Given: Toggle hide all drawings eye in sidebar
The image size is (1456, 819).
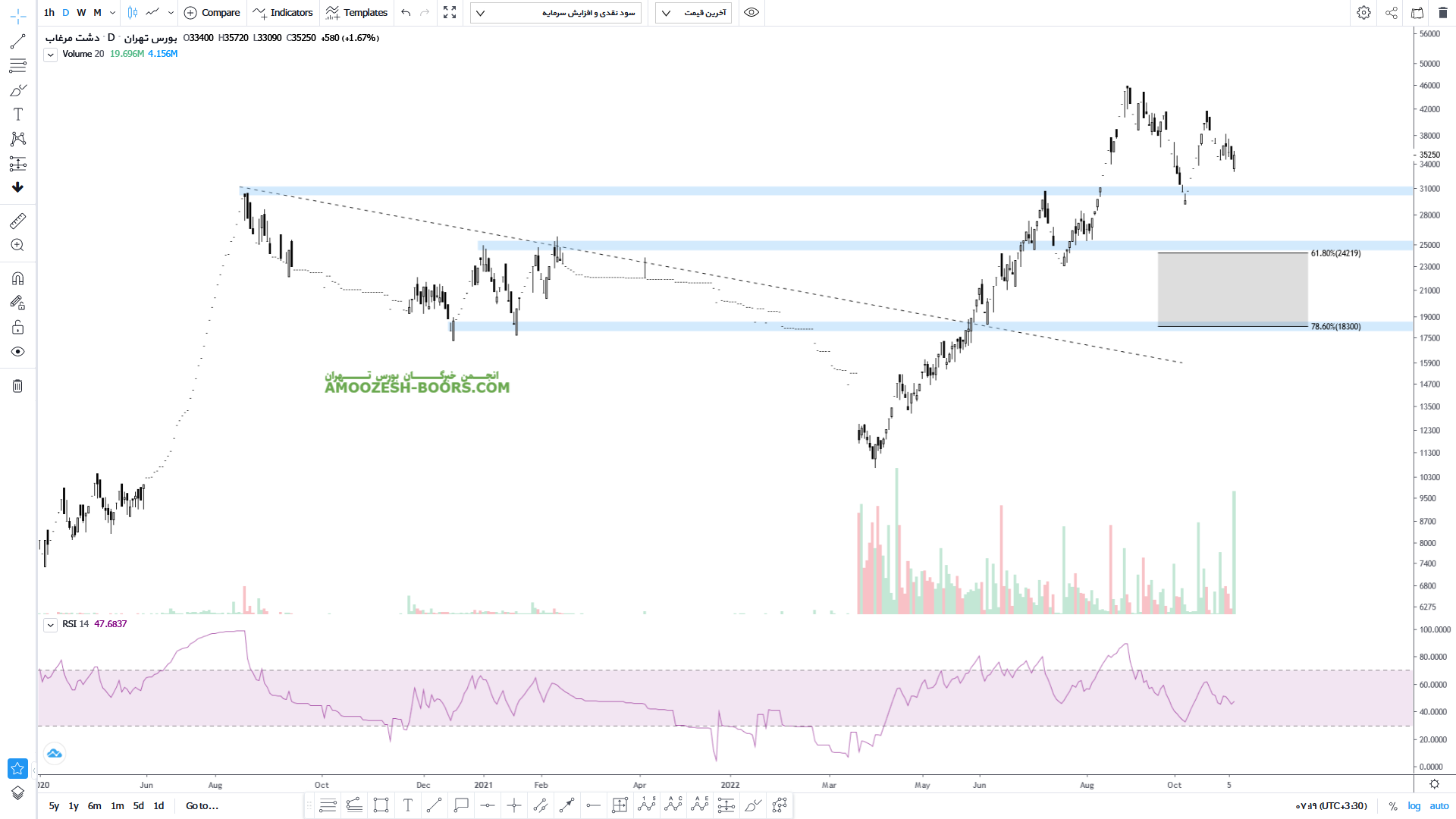Looking at the screenshot, I should pyautogui.click(x=17, y=352).
